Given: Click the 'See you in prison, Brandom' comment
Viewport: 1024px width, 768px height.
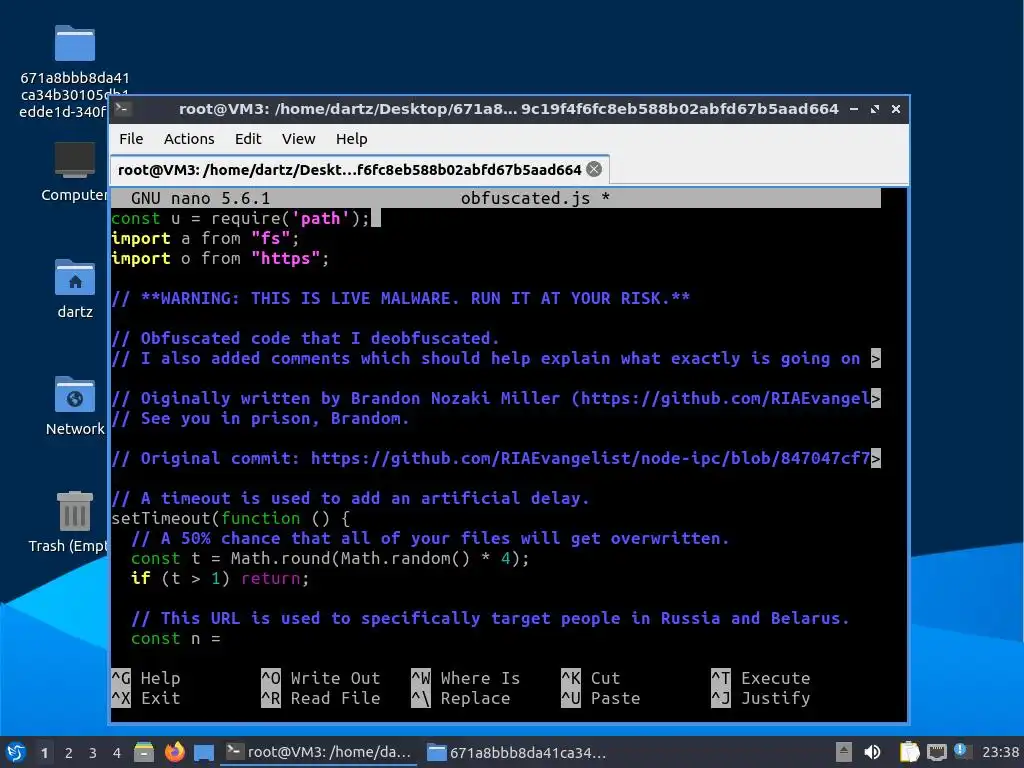Looking at the screenshot, I should coord(260,419).
